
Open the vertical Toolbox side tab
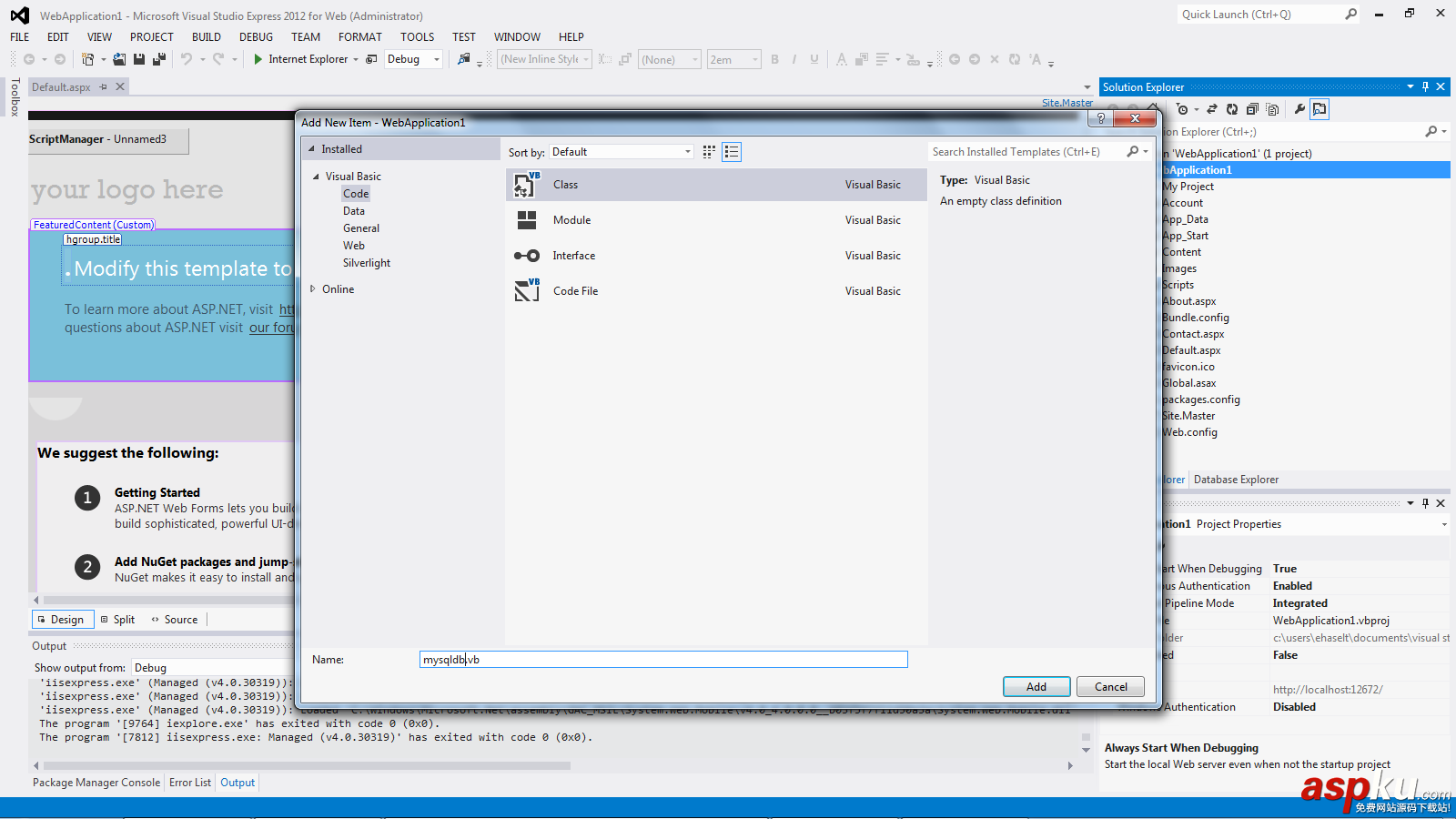(x=15, y=97)
